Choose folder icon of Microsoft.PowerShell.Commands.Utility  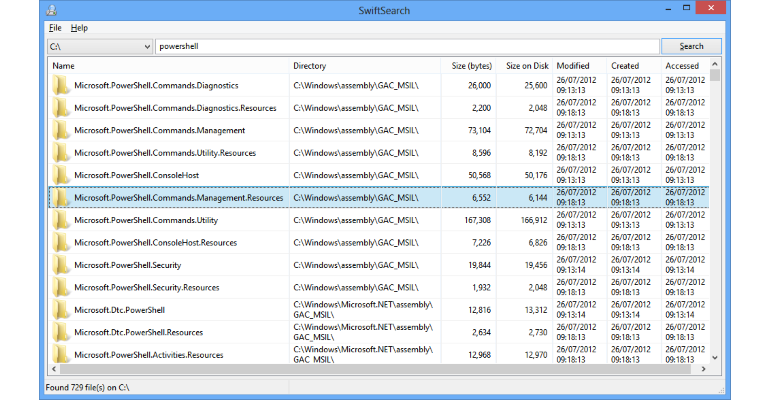(60, 220)
